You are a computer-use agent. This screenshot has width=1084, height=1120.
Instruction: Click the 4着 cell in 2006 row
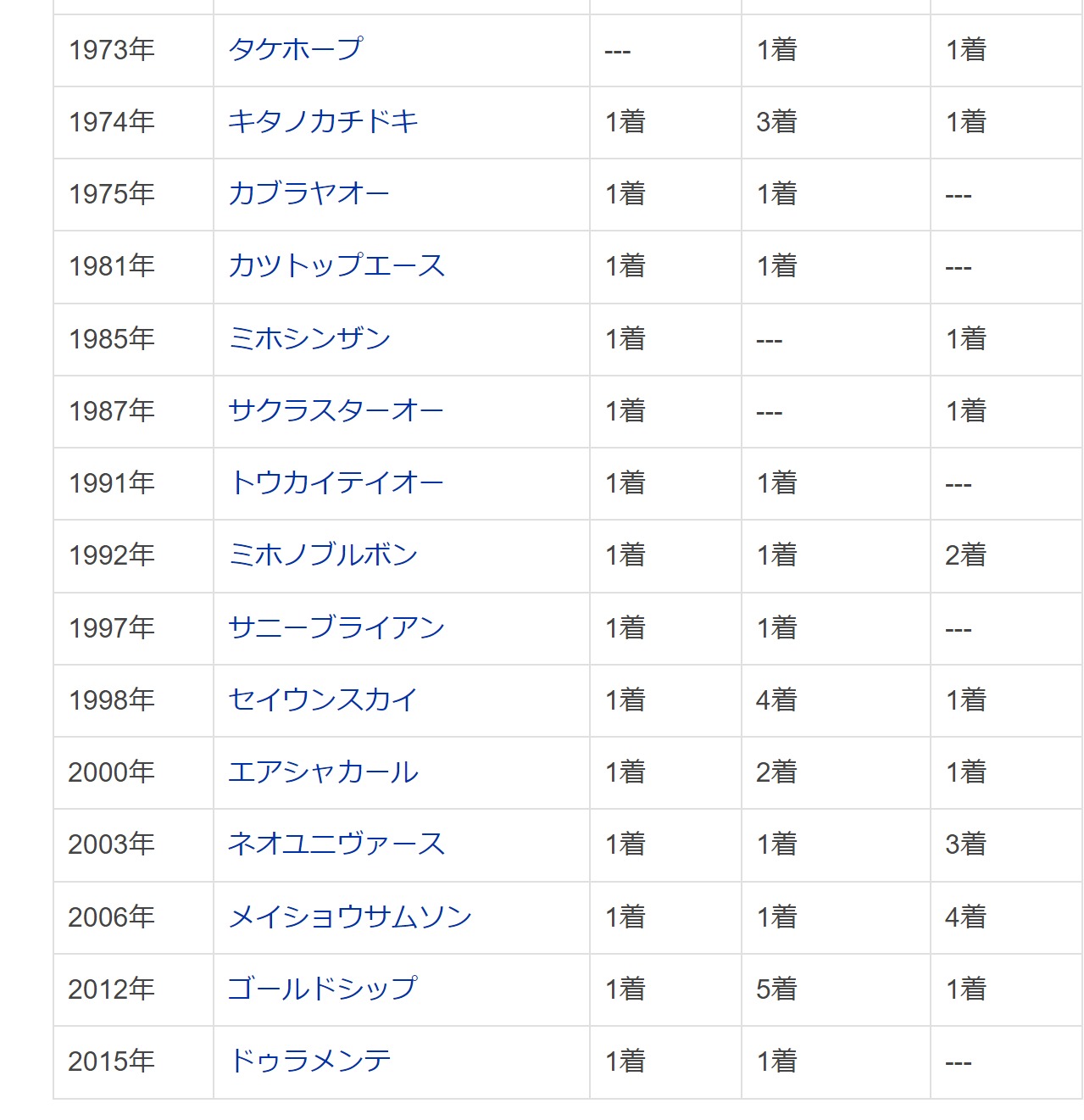click(x=965, y=917)
